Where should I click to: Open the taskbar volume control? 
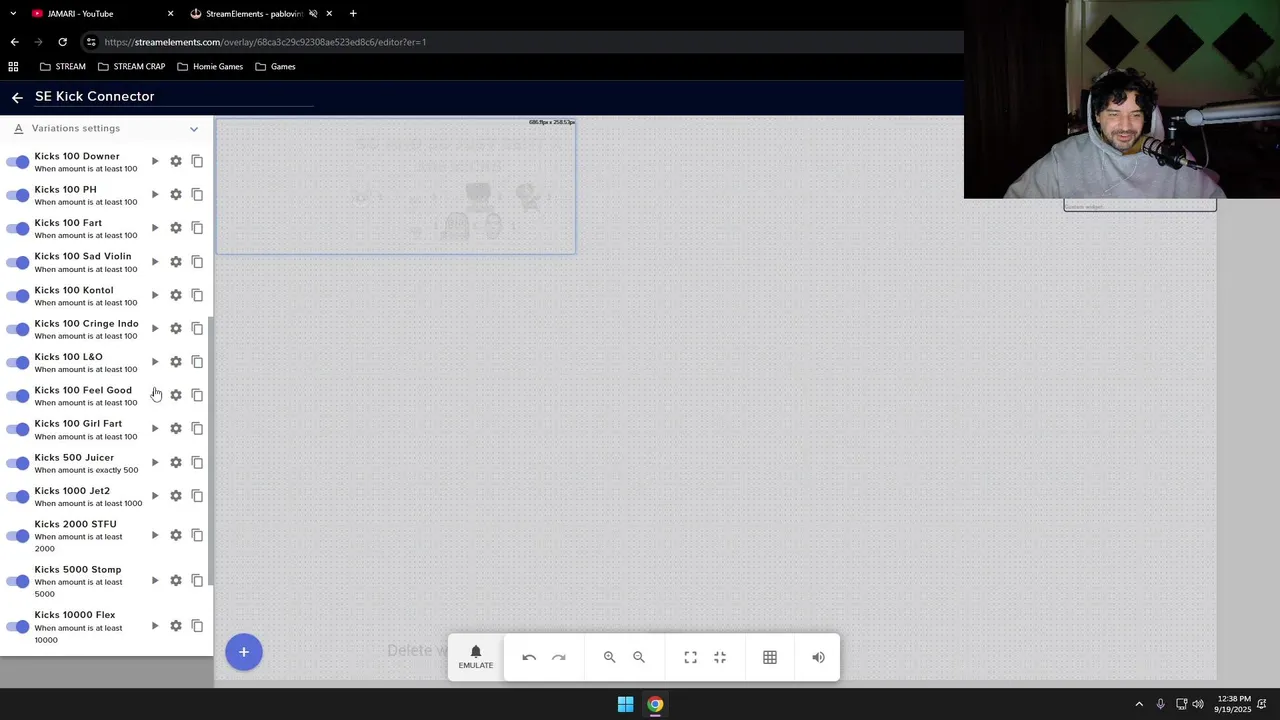click(x=1198, y=704)
